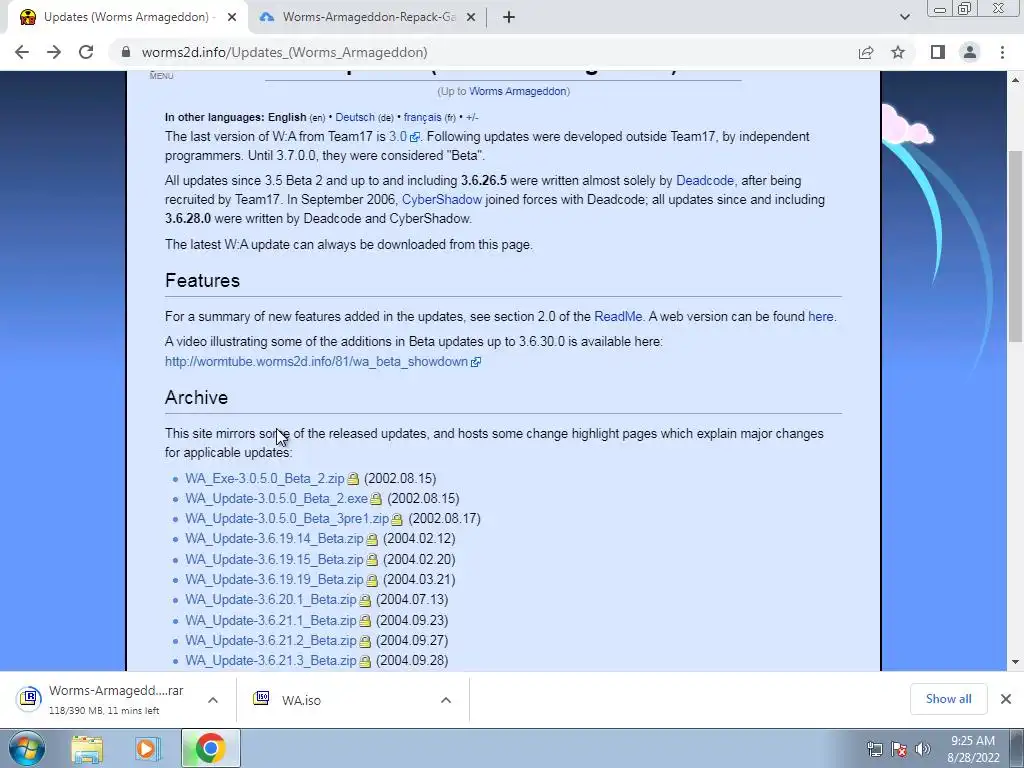Go back to the previous page
1024x768 pixels.
22,52
